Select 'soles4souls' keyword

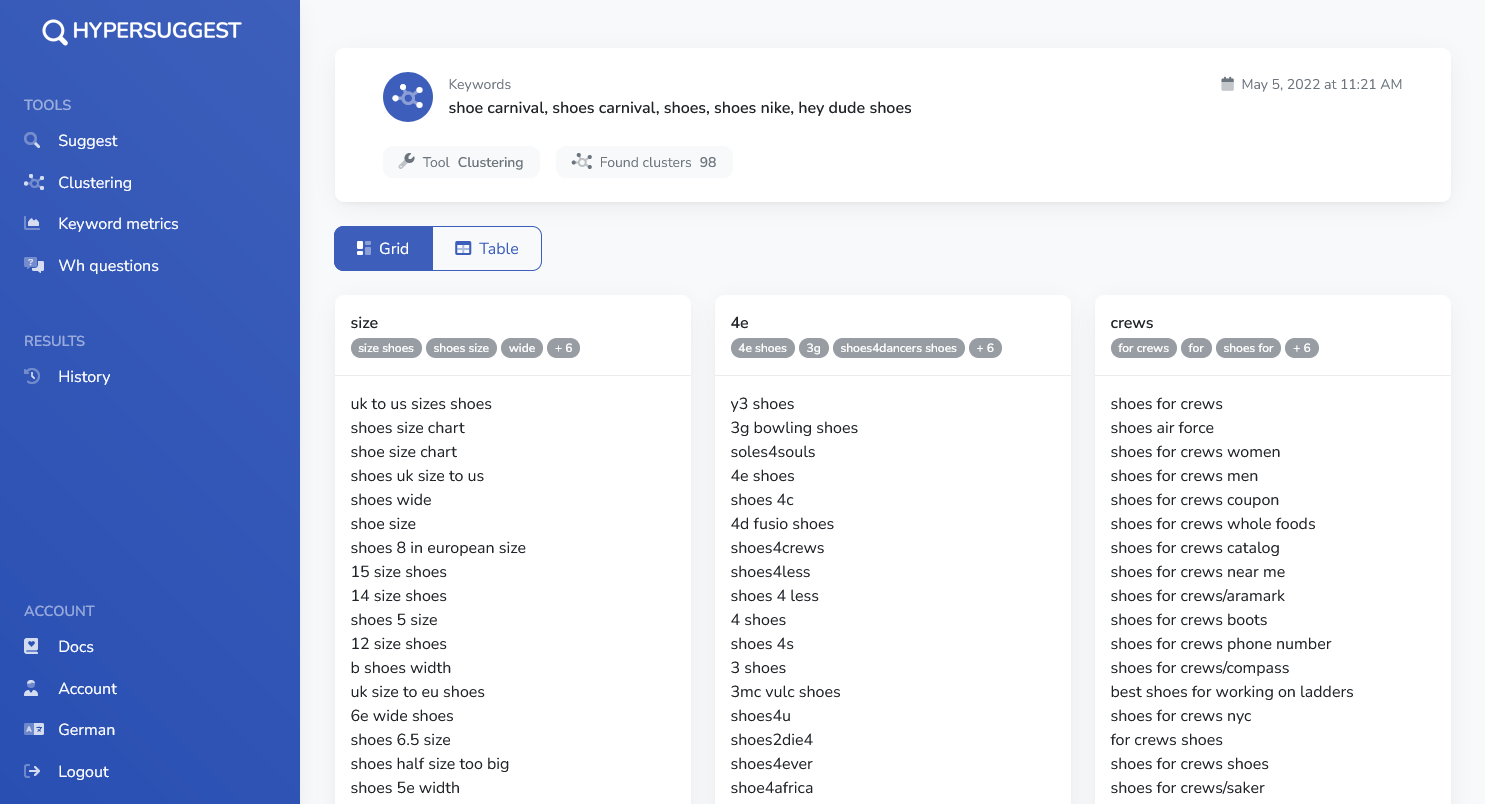coord(773,452)
